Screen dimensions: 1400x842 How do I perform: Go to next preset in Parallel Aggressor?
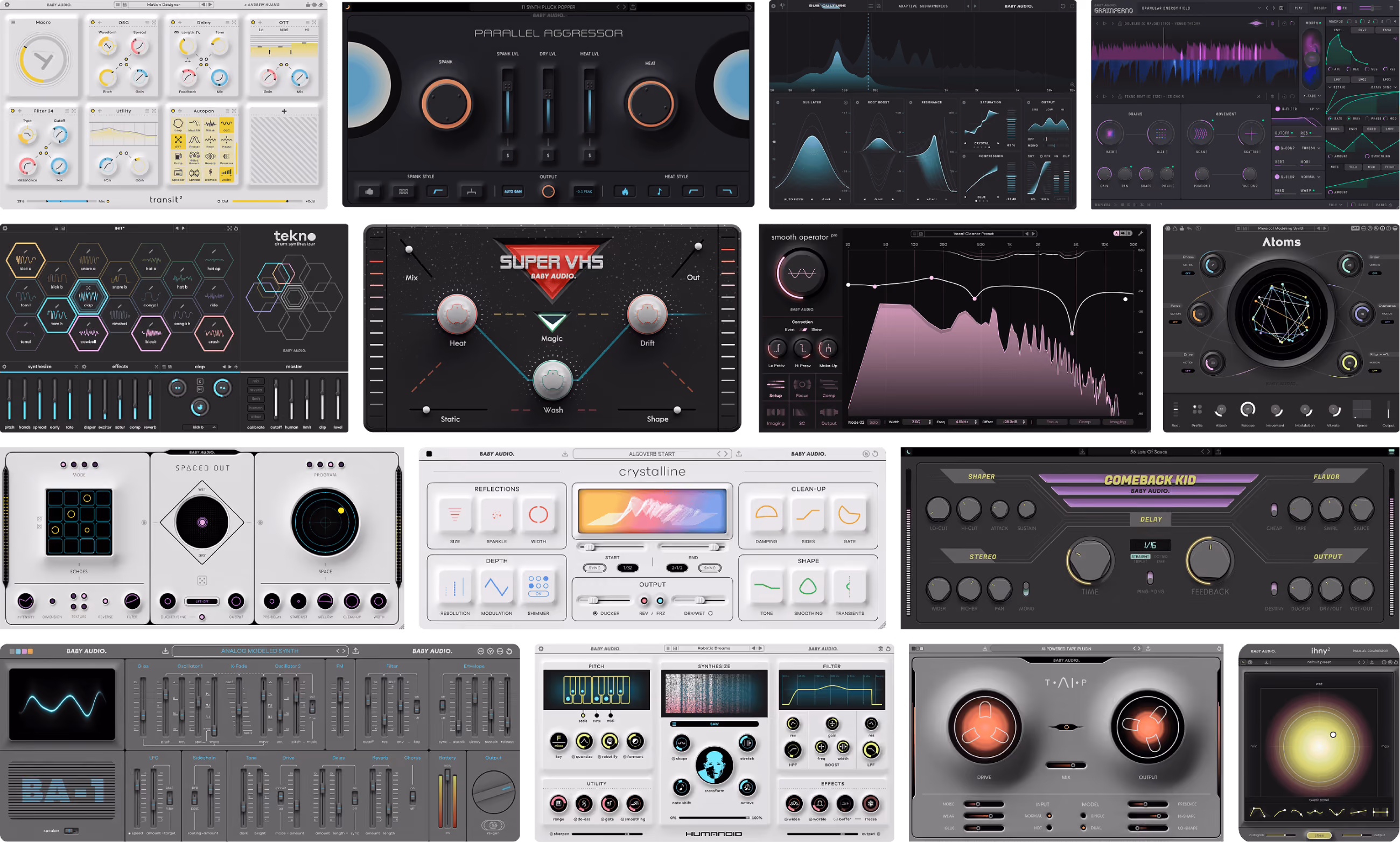click(x=625, y=8)
